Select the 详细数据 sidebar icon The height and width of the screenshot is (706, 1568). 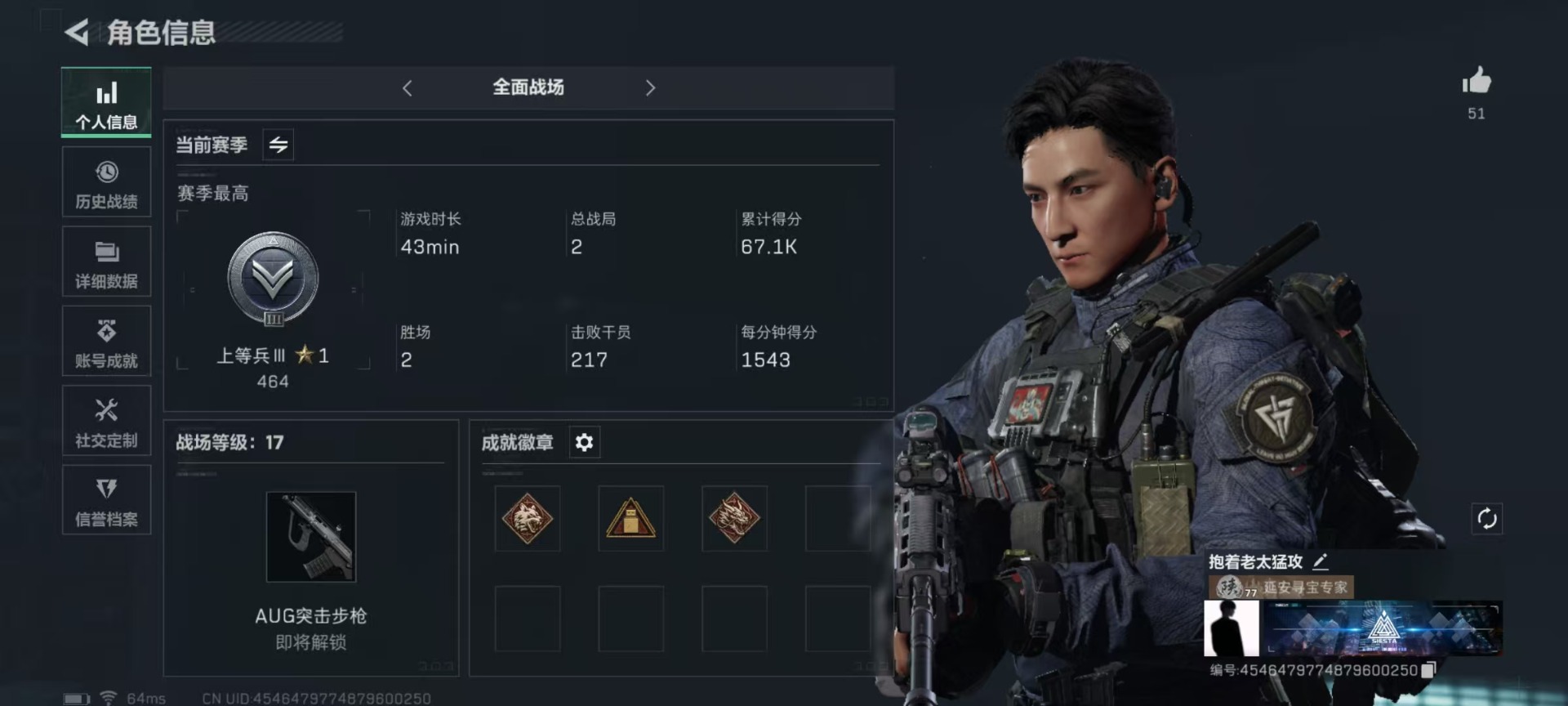(x=106, y=261)
